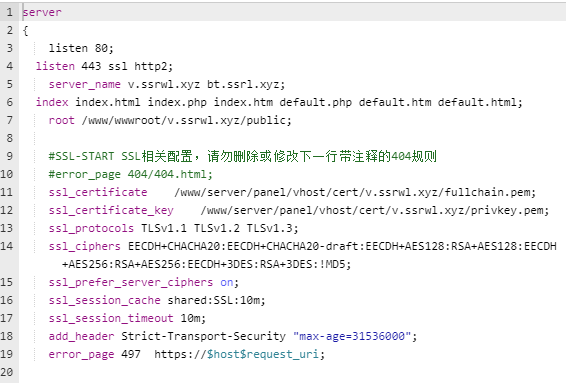Click 'bt.ssrl.xyz' domain in server_name
566x383 pixels.
point(243,84)
